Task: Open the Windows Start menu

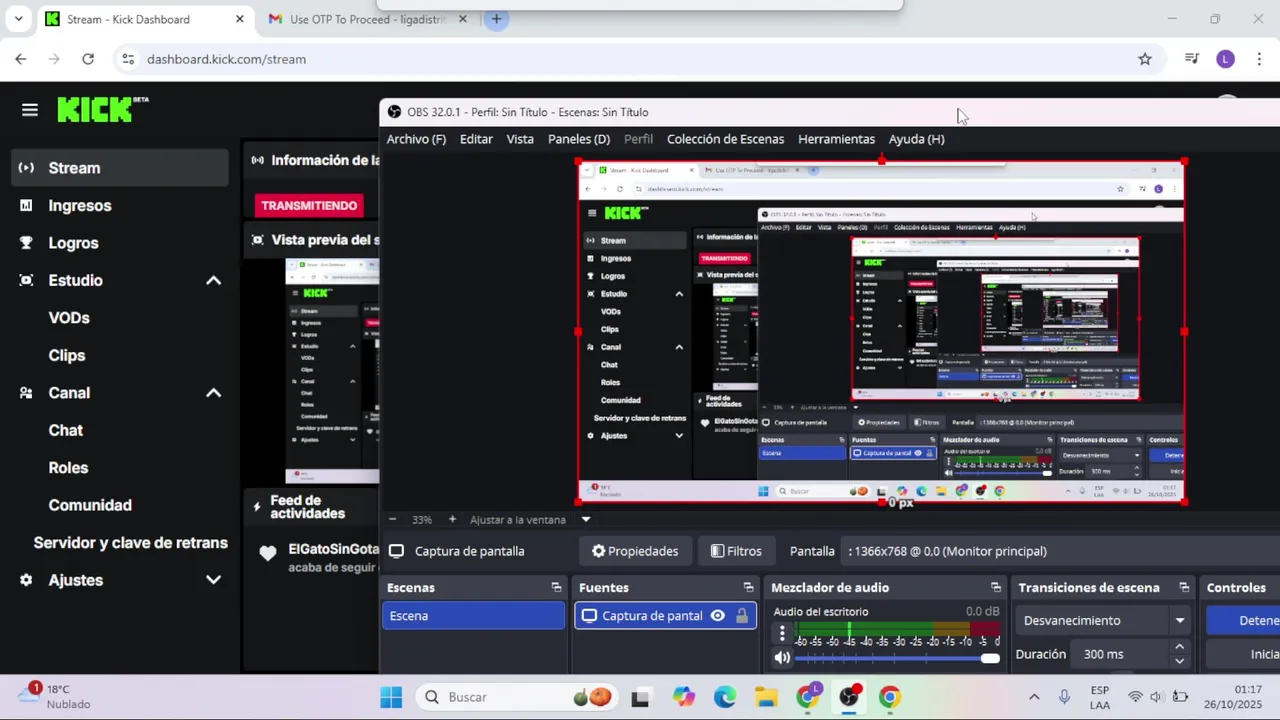Action: (x=391, y=697)
